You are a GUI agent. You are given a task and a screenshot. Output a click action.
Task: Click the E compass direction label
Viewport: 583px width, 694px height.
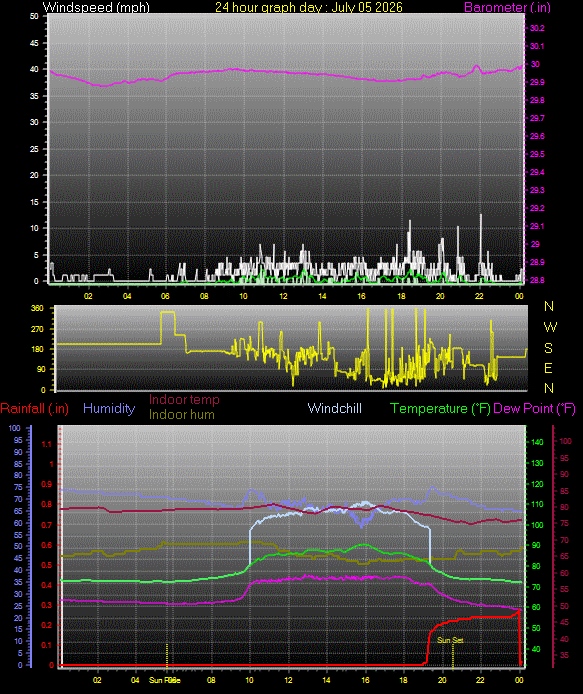click(x=548, y=368)
